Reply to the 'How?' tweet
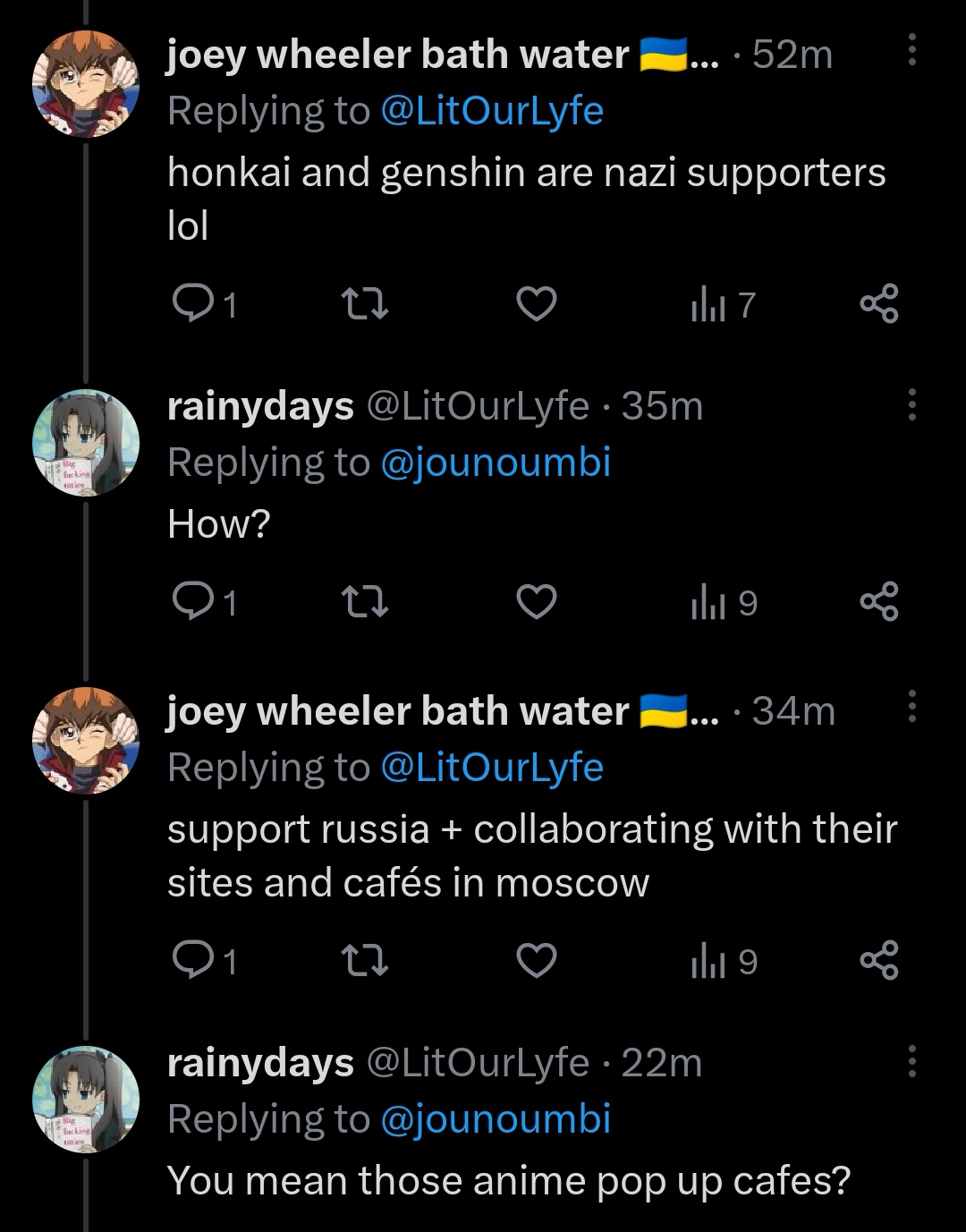Image resolution: width=966 pixels, height=1232 pixels. coord(189,603)
